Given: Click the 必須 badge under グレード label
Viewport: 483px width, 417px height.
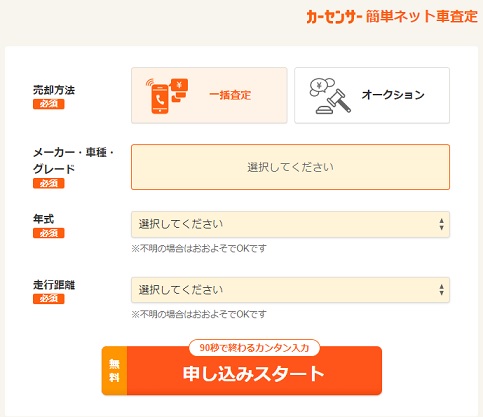Looking at the screenshot, I should pyautogui.click(x=49, y=183).
